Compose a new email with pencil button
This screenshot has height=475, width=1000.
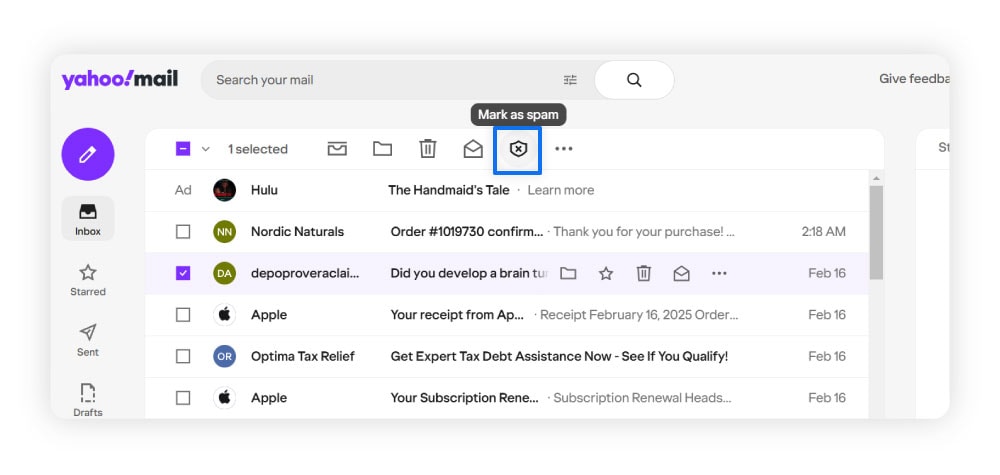click(x=88, y=154)
